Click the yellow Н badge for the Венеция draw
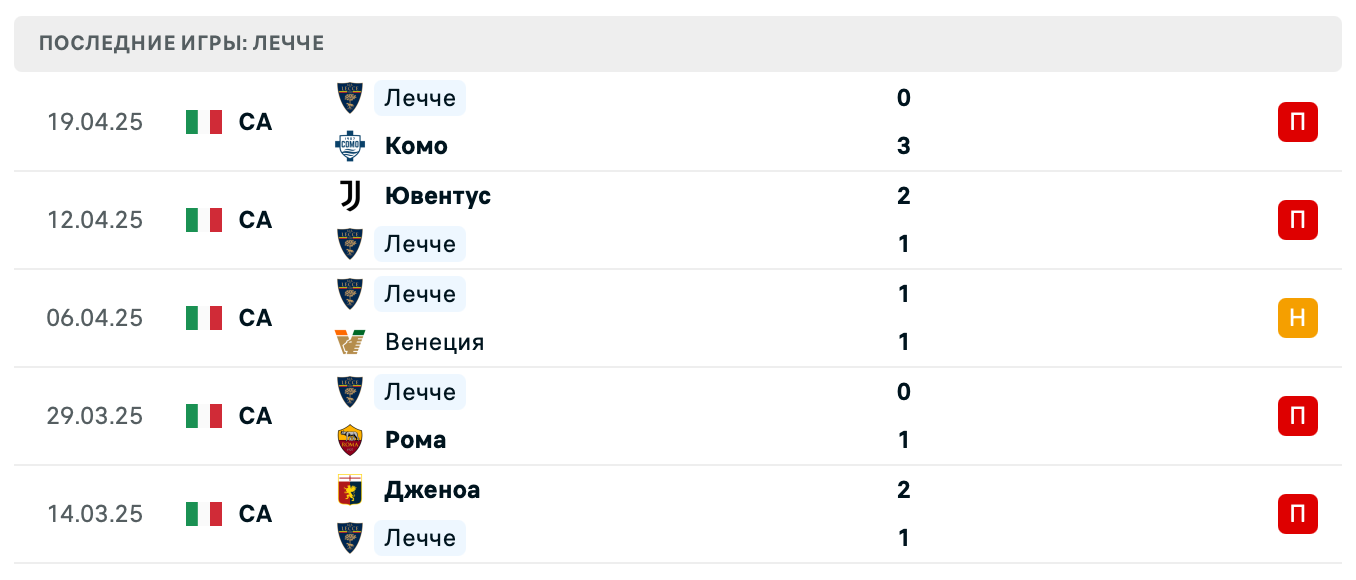Image resolution: width=1356 pixels, height=580 pixels. pos(1297,318)
